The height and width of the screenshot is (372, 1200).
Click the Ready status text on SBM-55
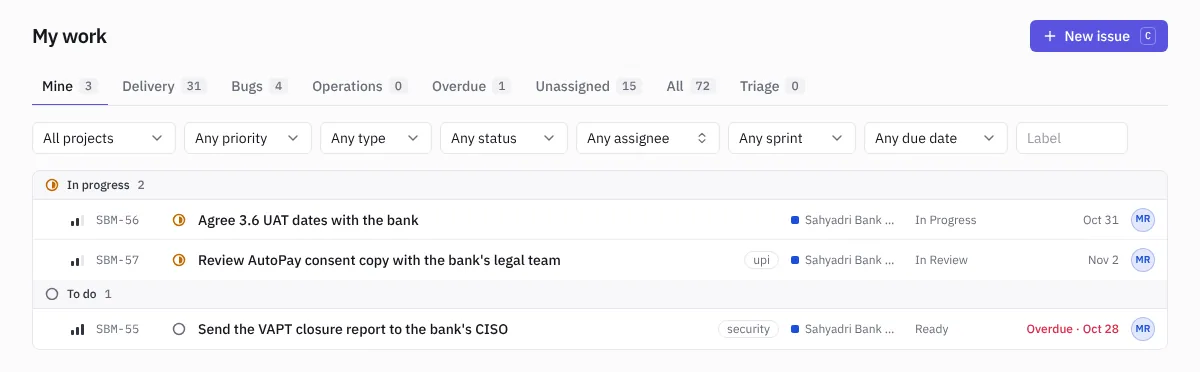coord(932,329)
